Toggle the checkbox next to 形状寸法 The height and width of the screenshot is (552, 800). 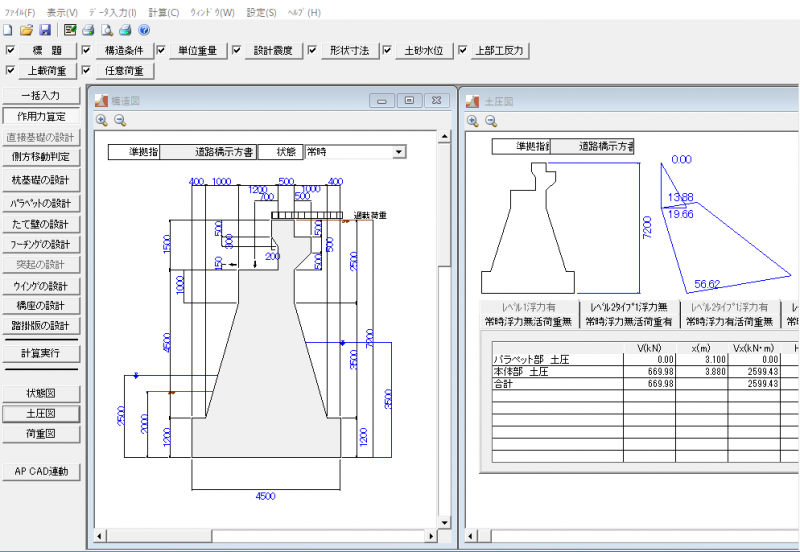pos(312,50)
